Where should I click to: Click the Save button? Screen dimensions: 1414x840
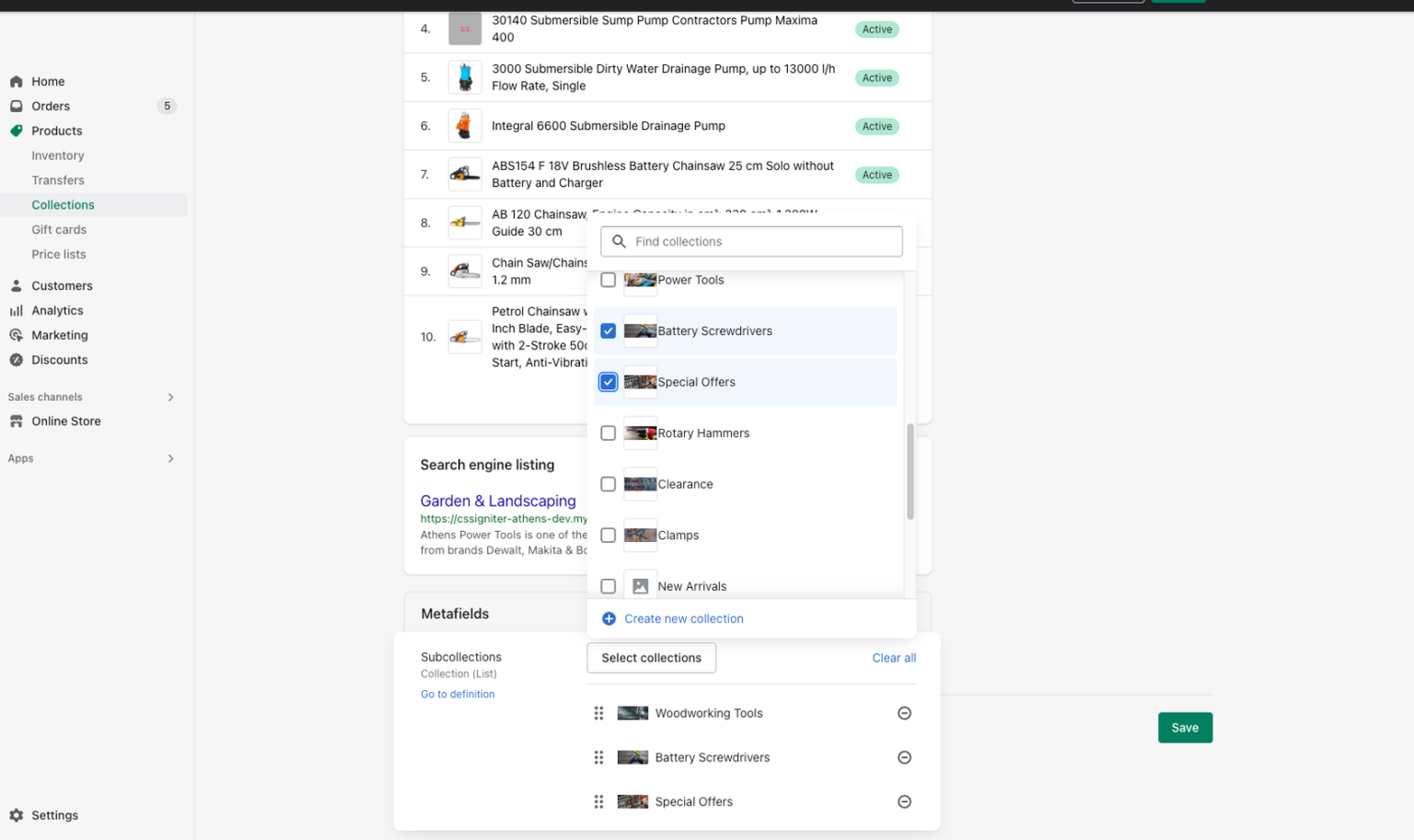pyautogui.click(x=1185, y=727)
